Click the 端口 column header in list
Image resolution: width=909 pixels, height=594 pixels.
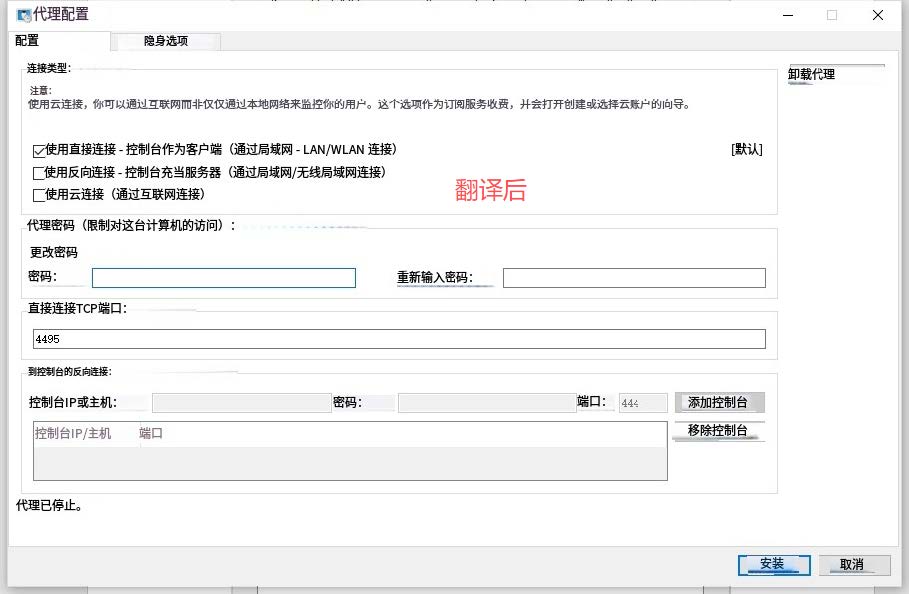coord(151,434)
